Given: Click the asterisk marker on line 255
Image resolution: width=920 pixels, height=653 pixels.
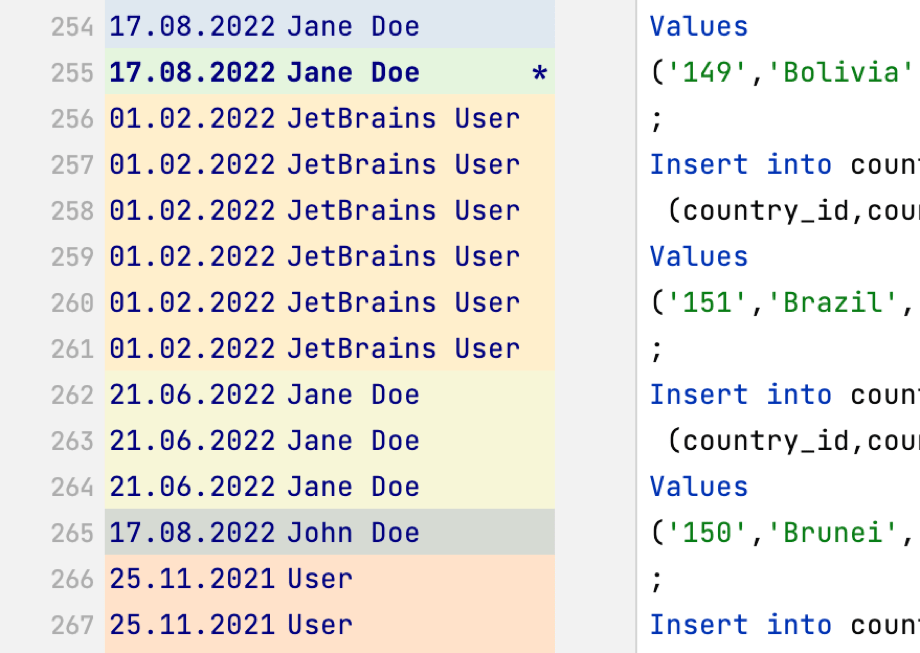Looking at the screenshot, I should point(541,74).
